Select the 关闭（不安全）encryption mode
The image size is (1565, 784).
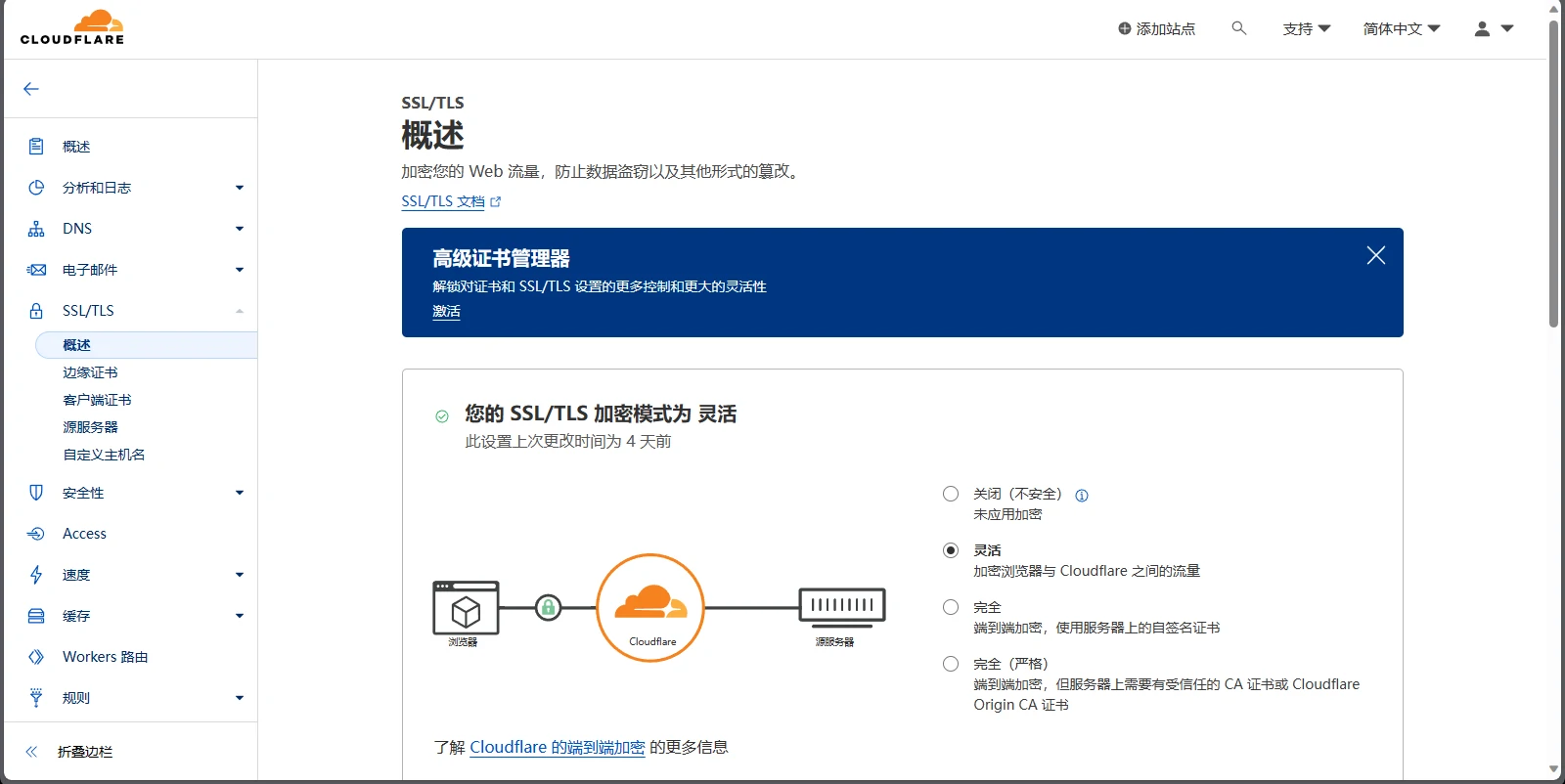pos(951,494)
